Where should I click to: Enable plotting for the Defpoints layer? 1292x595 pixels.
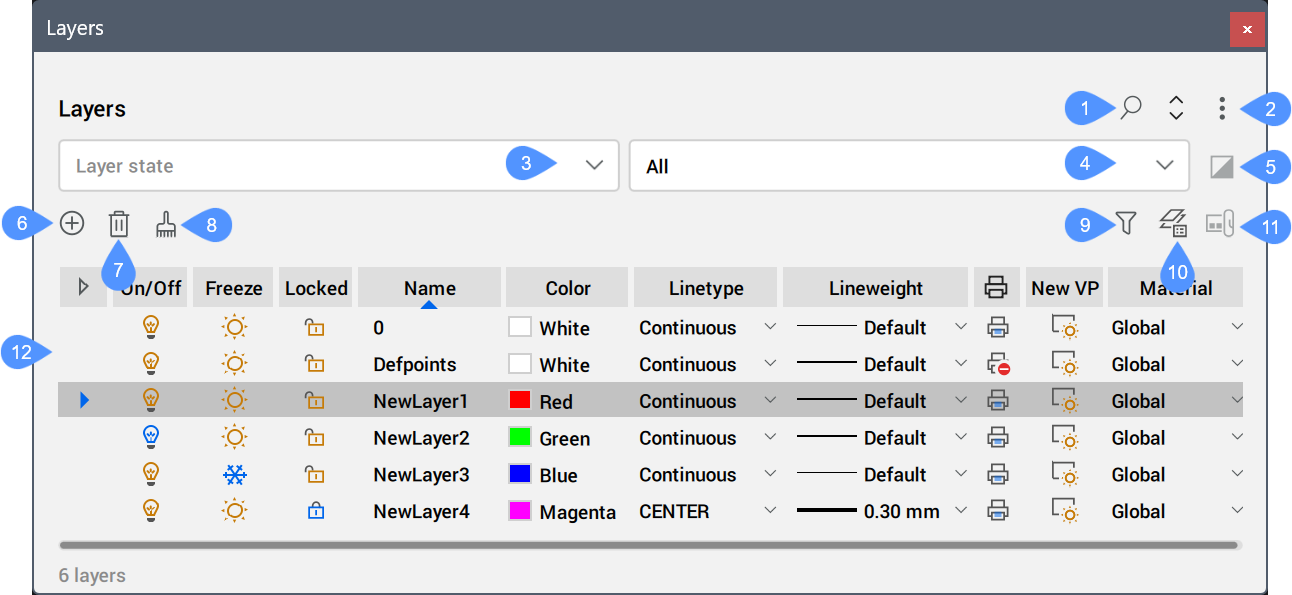coord(997,364)
